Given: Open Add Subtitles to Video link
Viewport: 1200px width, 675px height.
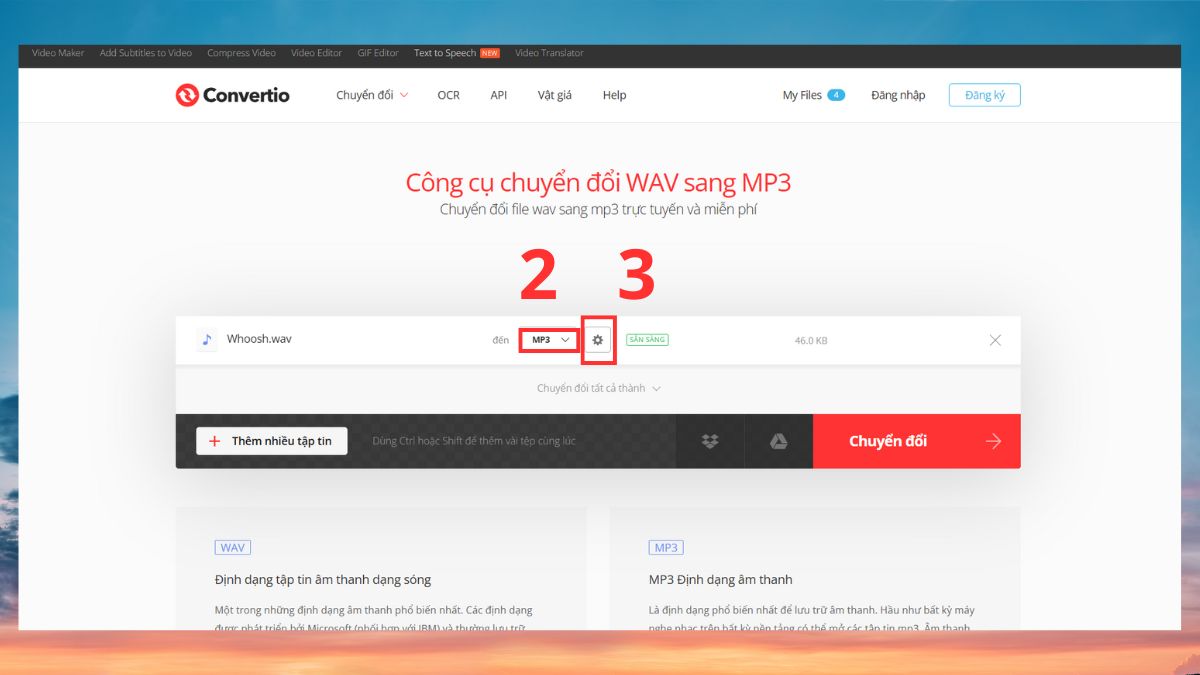Looking at the screenshot, I should pyautogui.click(x=146, y=53).
